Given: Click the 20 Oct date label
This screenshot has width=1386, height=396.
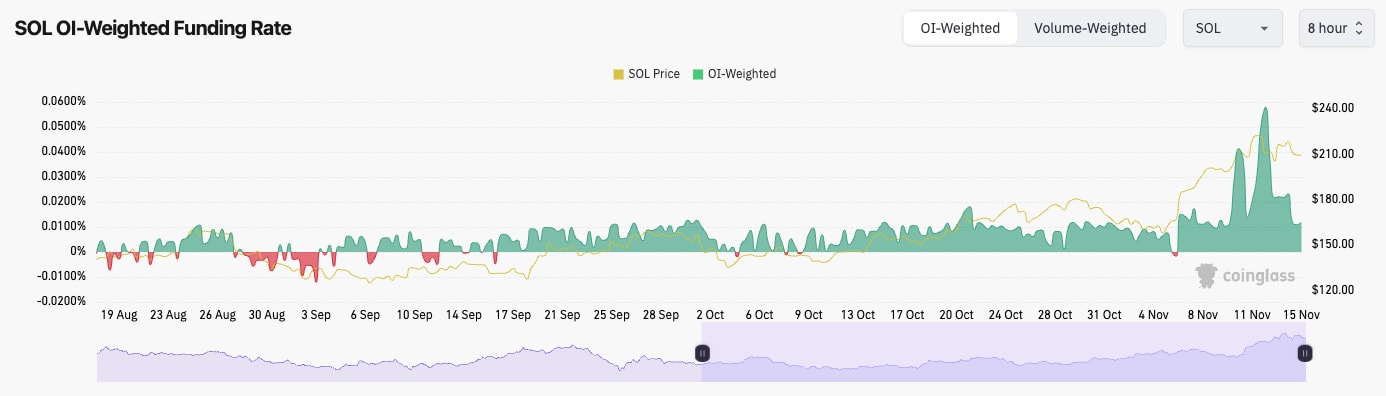Looking at the screenshot, I should pos(956,315).
